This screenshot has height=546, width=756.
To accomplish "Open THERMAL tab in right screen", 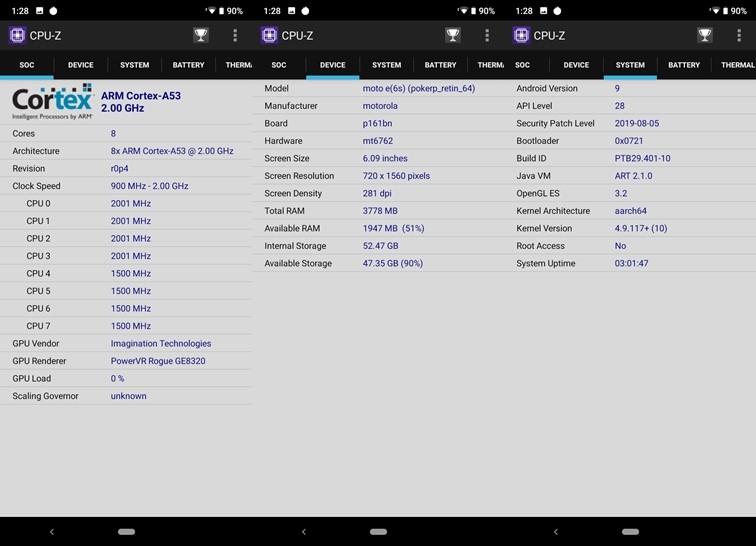I will pyautogui.click(x=737, y=65).
